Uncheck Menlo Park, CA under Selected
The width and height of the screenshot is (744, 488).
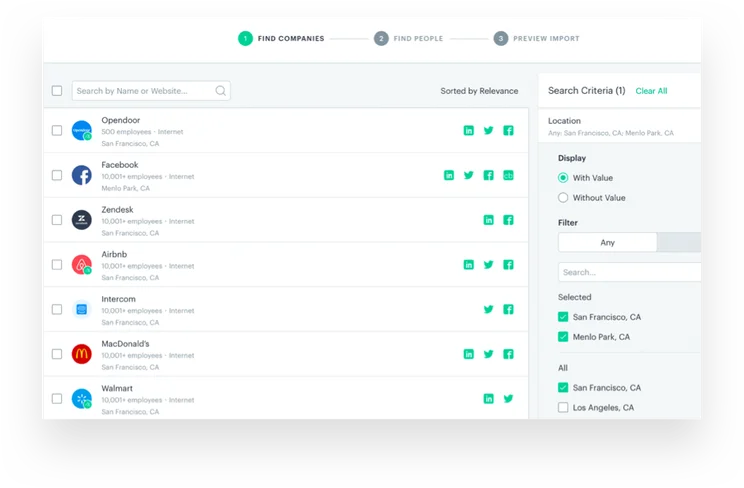(x=563, y=337)
